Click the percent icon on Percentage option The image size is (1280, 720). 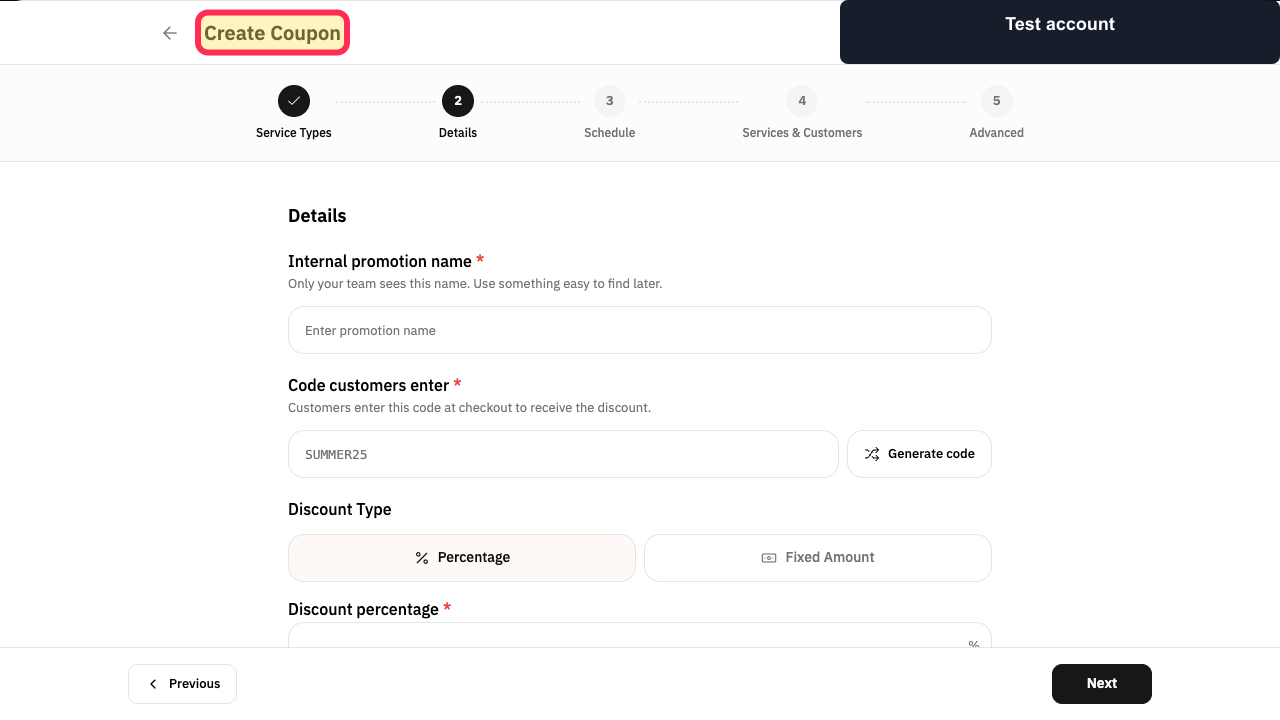coord(422,558)
